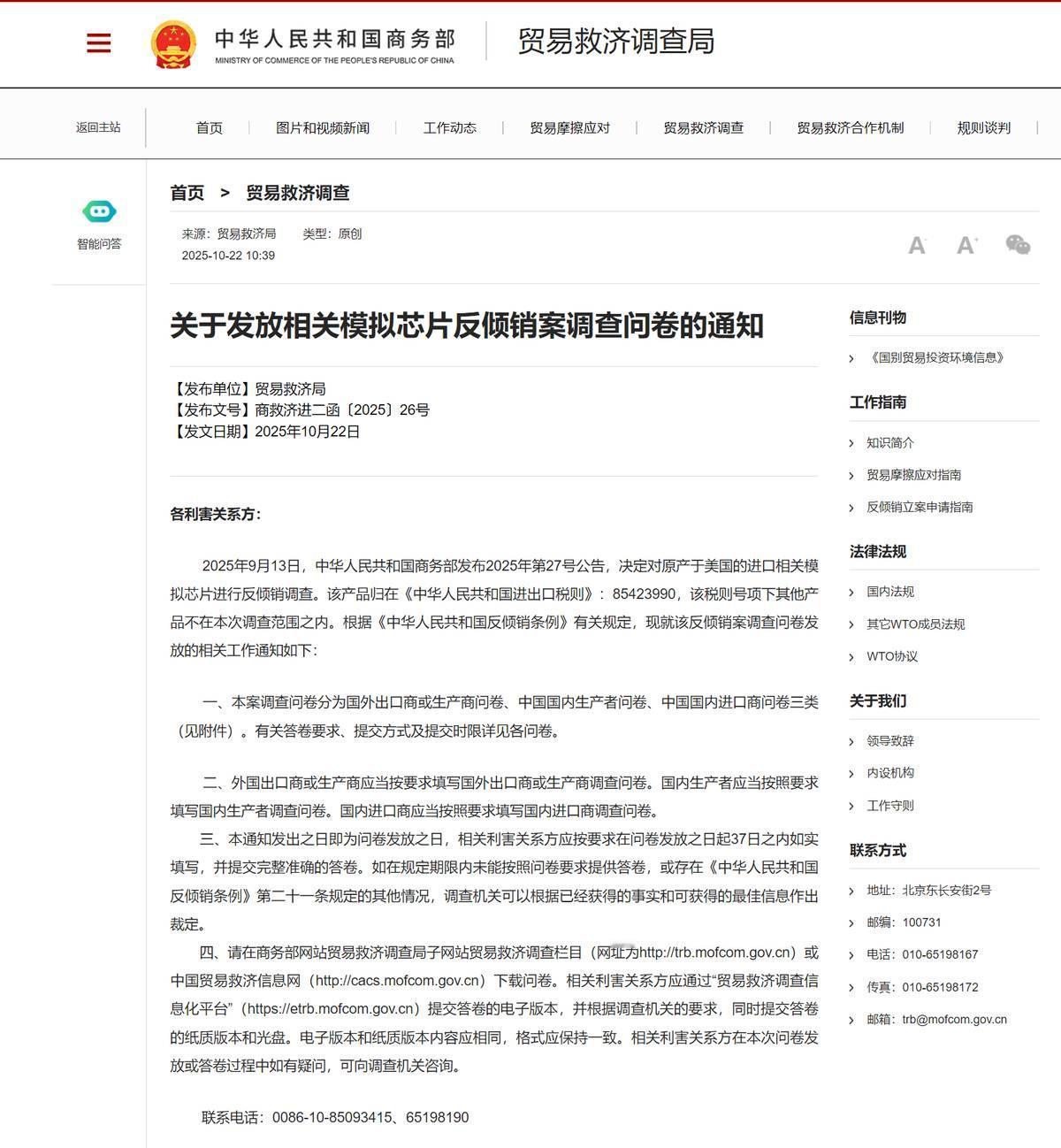Click the arrow beside 知识简介
Screen dimensions: 1061x1148
(x=851, y=444)
